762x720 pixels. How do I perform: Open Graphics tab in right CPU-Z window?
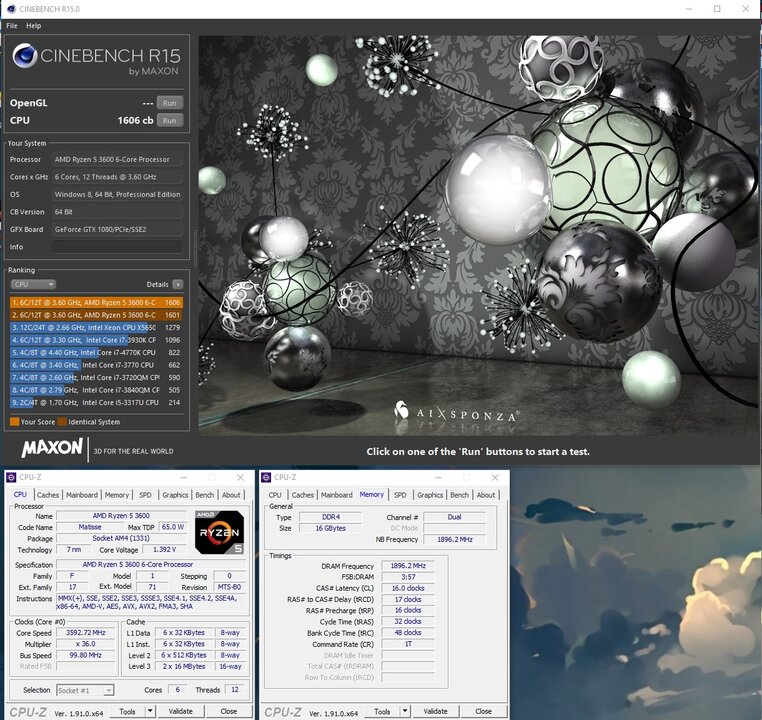[x=430, y=495]
